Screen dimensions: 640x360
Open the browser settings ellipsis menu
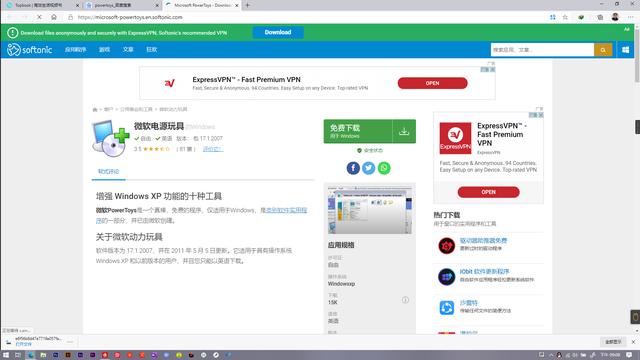(631, 17)
